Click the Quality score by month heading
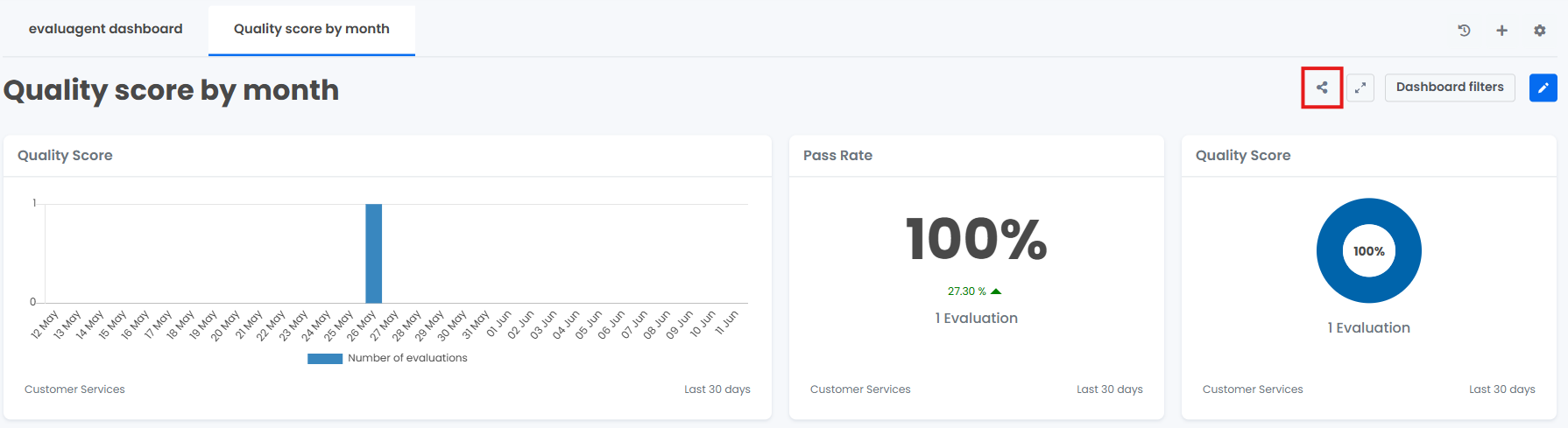Viewport: 1568px width, 428px height. pyautogui.click(x=172, y=90)
